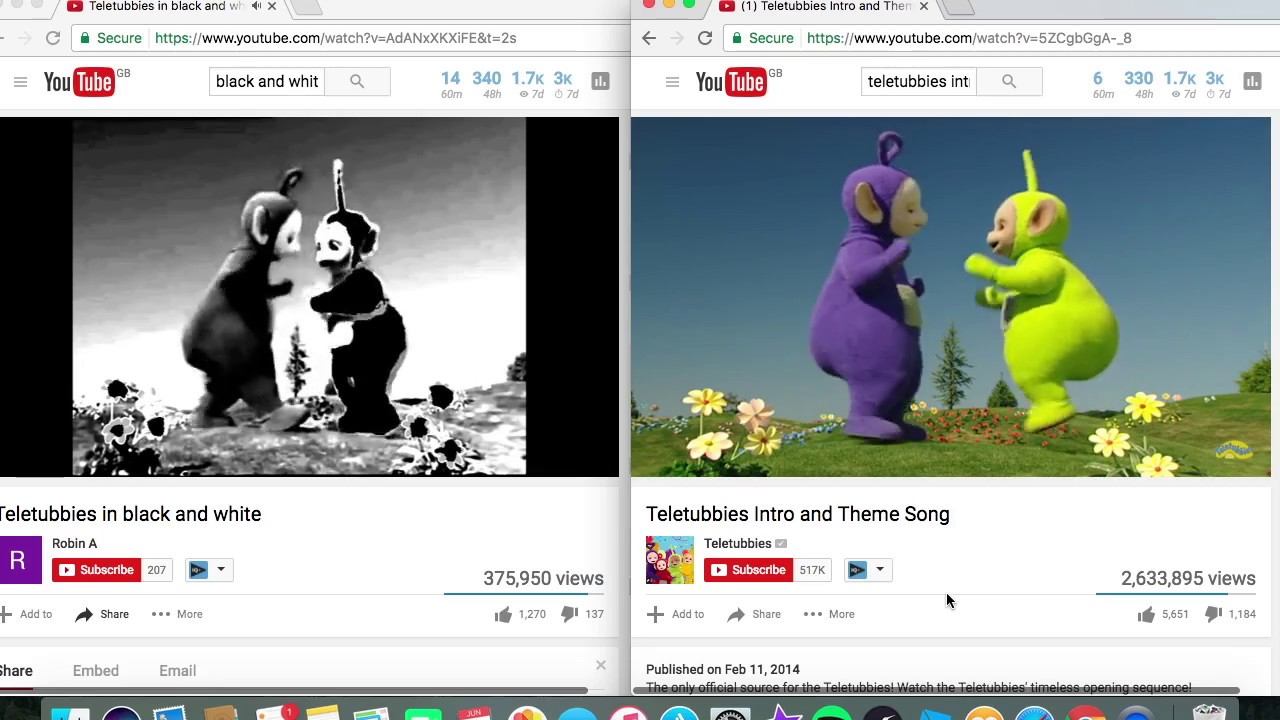Open bar chart stats icon in left window

600,82
